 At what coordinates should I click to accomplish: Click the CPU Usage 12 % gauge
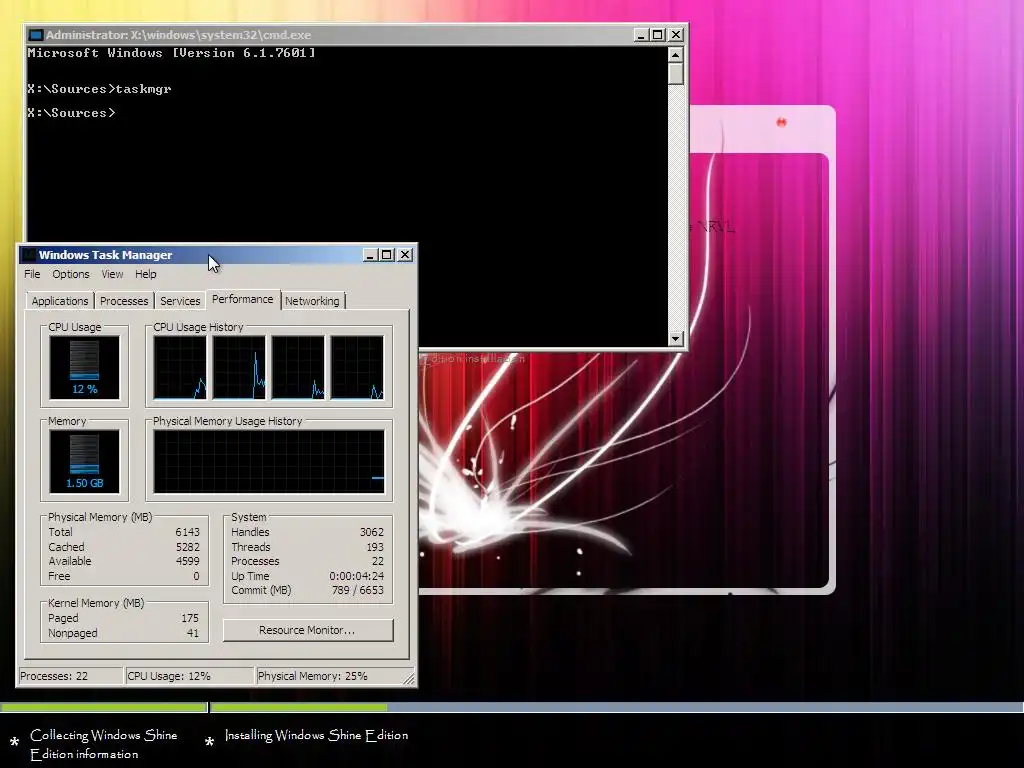tap(84, 367)
